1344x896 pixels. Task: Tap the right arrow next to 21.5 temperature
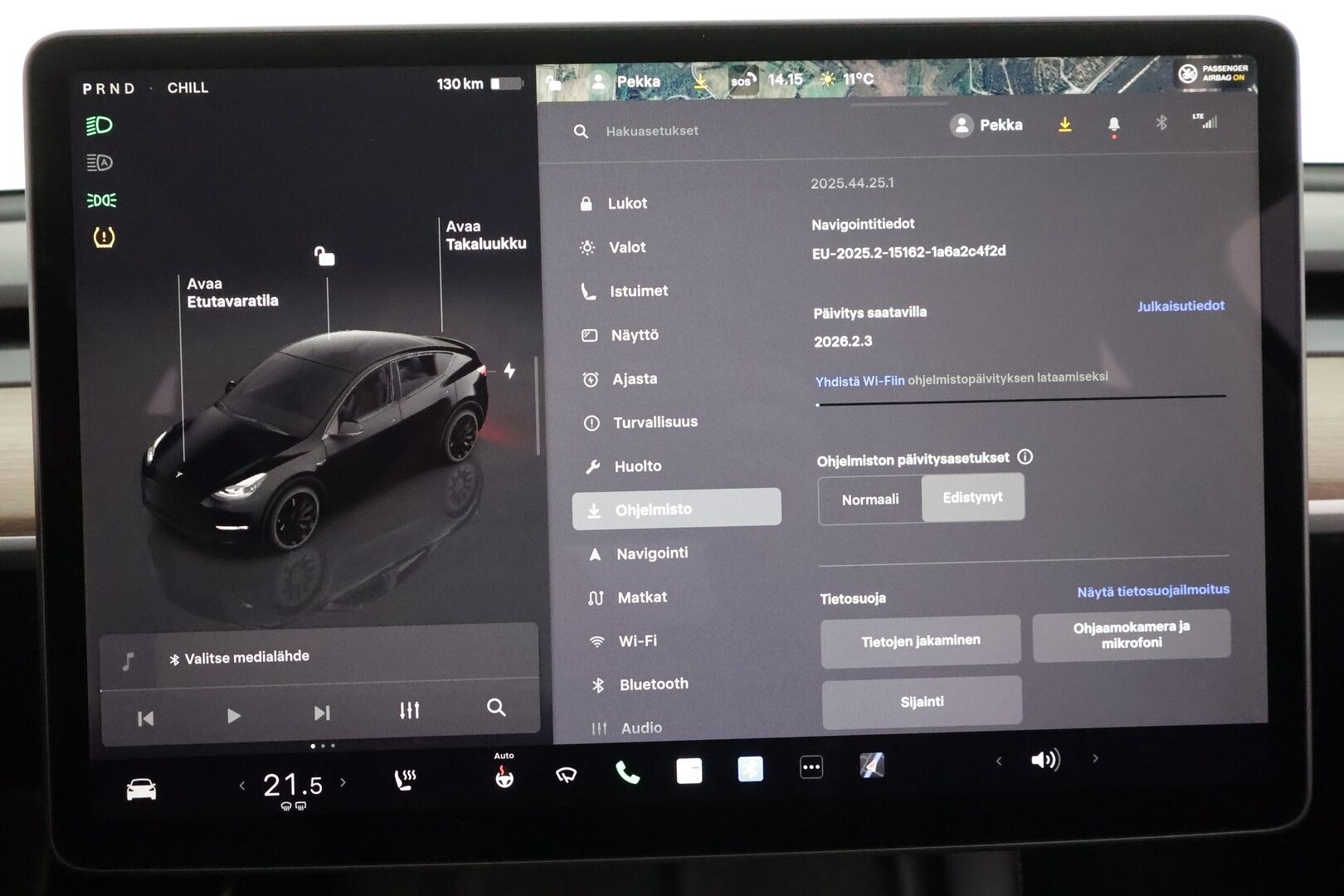[343, 783]
